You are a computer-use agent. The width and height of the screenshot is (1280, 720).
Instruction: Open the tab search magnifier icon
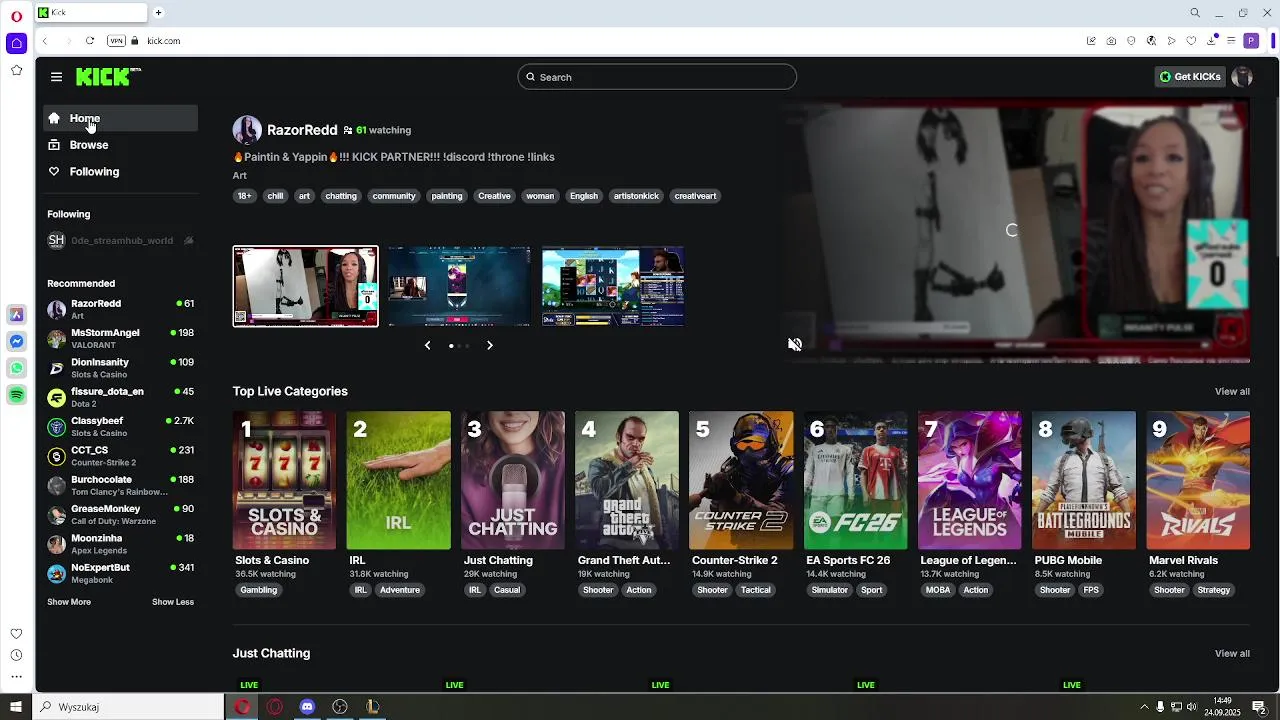point(1195,13)
